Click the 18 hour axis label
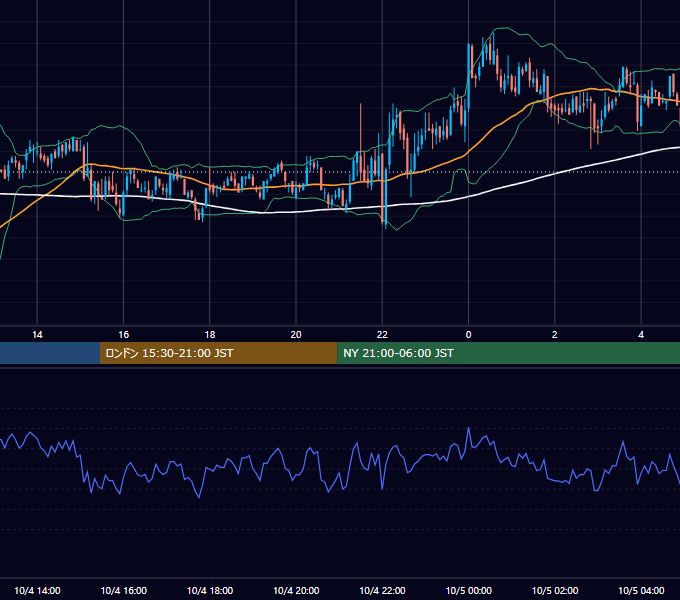The image size is (680, 600). (210, 335)
